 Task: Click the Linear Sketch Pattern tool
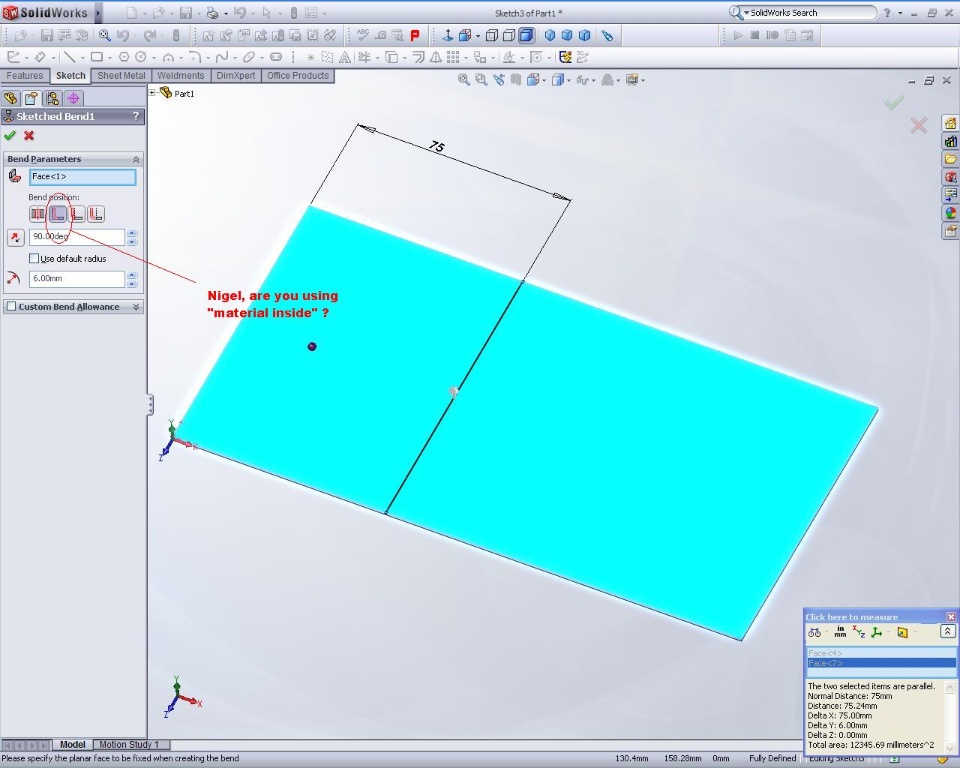tap(453, 57)
